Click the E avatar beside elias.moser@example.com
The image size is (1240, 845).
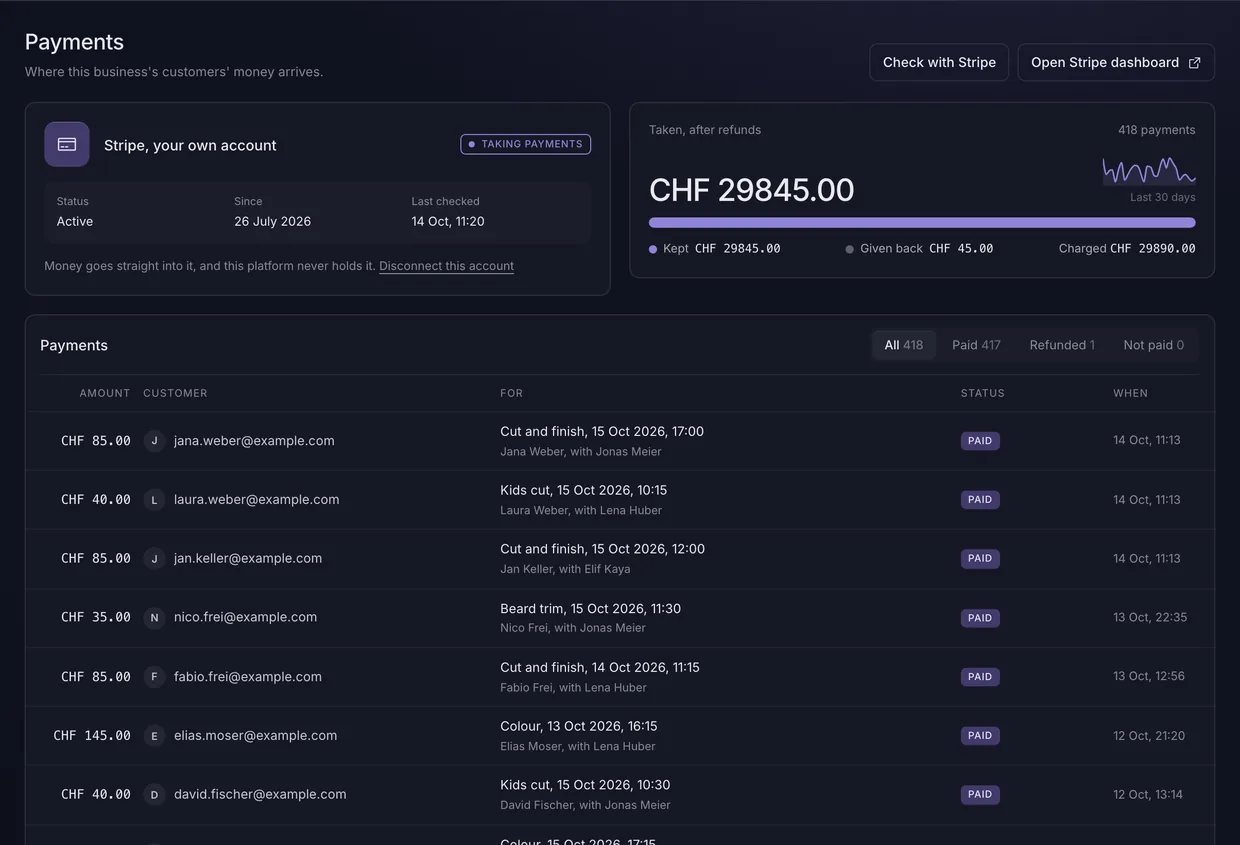pyautogui.click(x=154, y=736)
